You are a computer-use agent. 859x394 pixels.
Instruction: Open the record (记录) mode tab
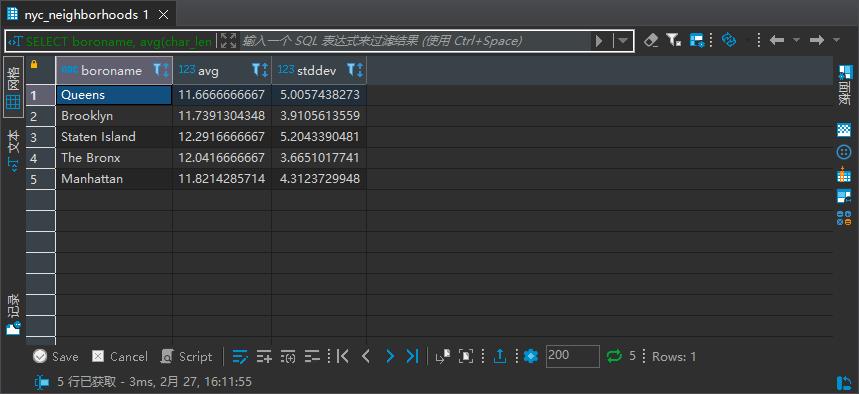(13, 314)
